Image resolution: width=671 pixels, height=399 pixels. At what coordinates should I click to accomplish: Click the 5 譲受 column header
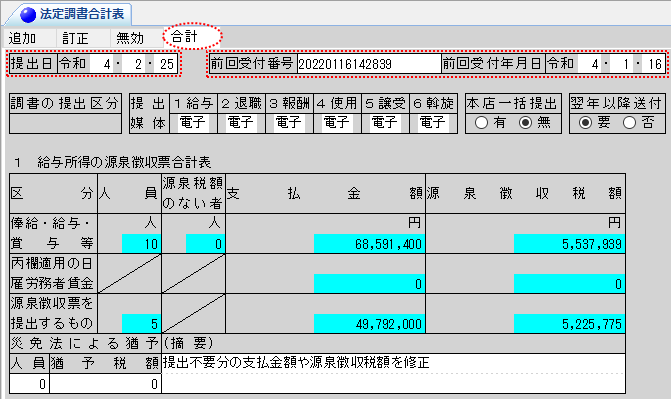click(x=385, y=104)
